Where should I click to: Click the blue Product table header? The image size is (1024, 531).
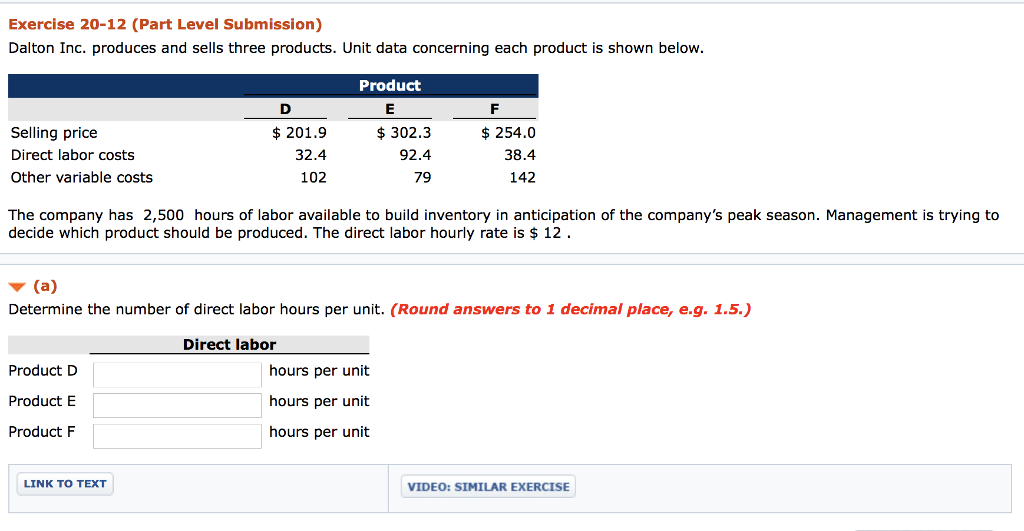tap(389, 86)
